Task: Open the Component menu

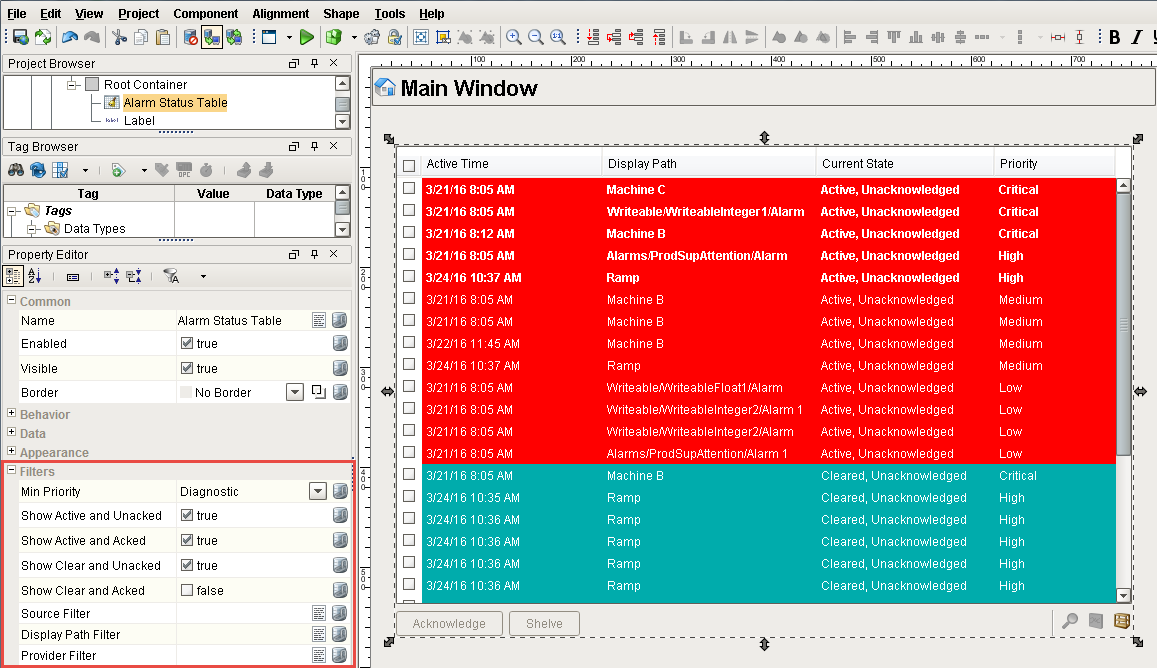Action: 205,13
